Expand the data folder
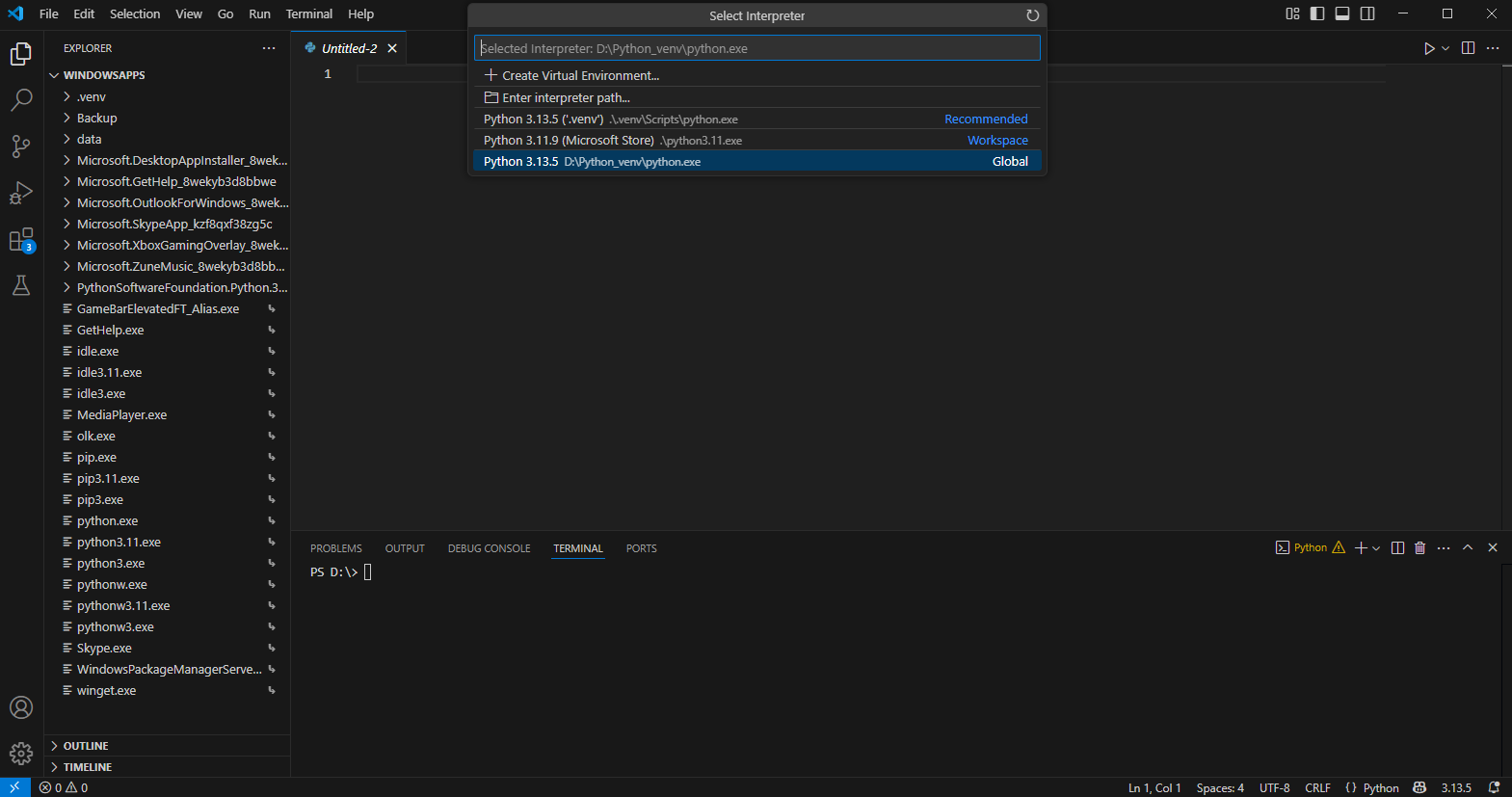The height and width of the screenshot is (797, 1512). pos(168,139)
